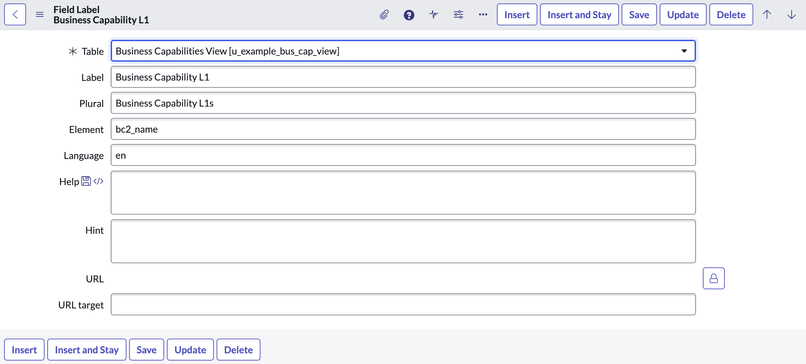This screenshot has width=806, height=364.
Task: Click into the Help text area
Action: (403, 193)
